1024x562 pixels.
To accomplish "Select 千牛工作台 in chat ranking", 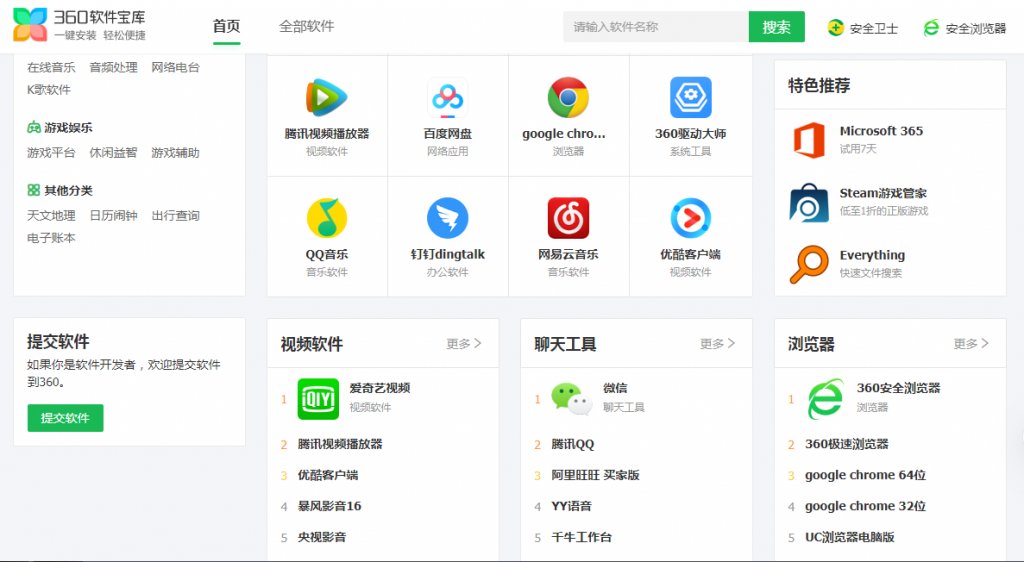I will [x=581, y=537].
